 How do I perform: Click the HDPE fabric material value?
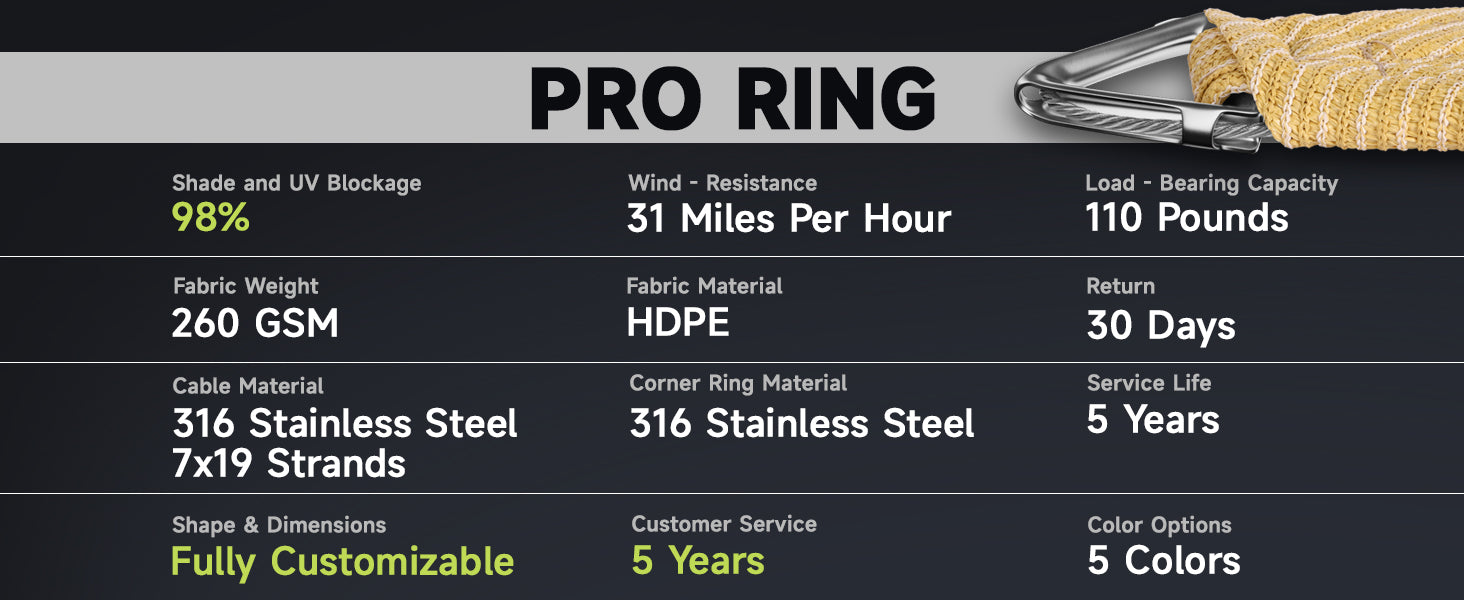pos(678,323)
